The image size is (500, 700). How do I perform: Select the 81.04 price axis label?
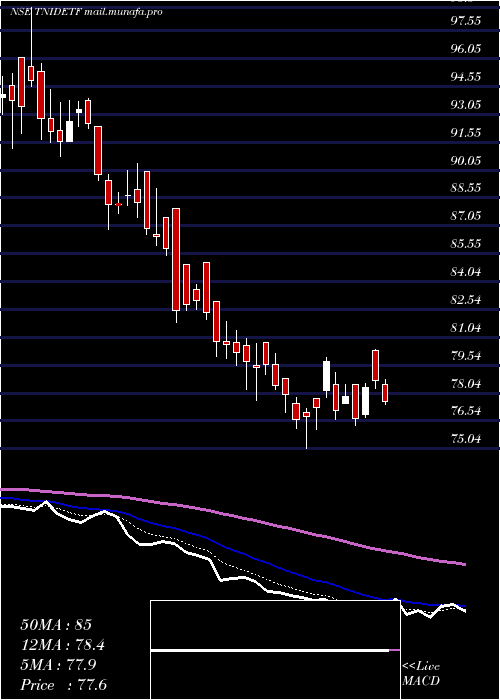466,328
